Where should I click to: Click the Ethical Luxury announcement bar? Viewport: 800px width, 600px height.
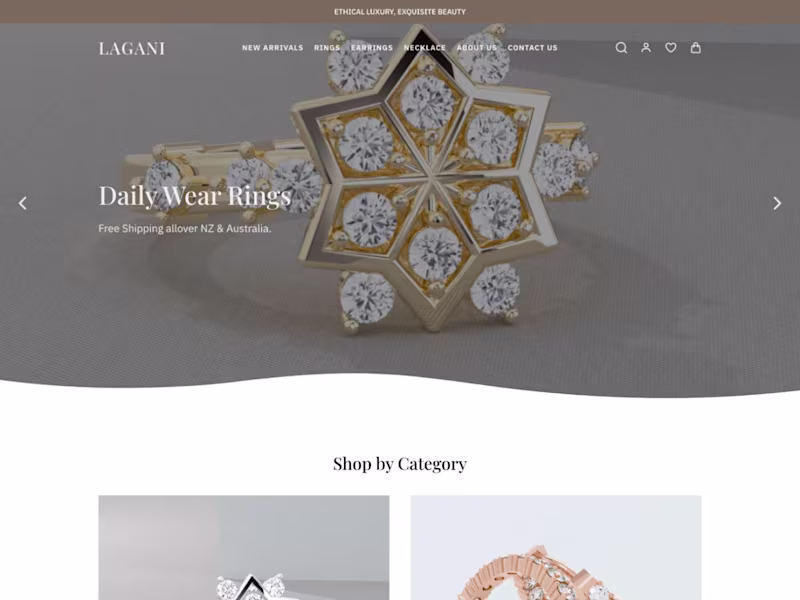click(400, 11)
